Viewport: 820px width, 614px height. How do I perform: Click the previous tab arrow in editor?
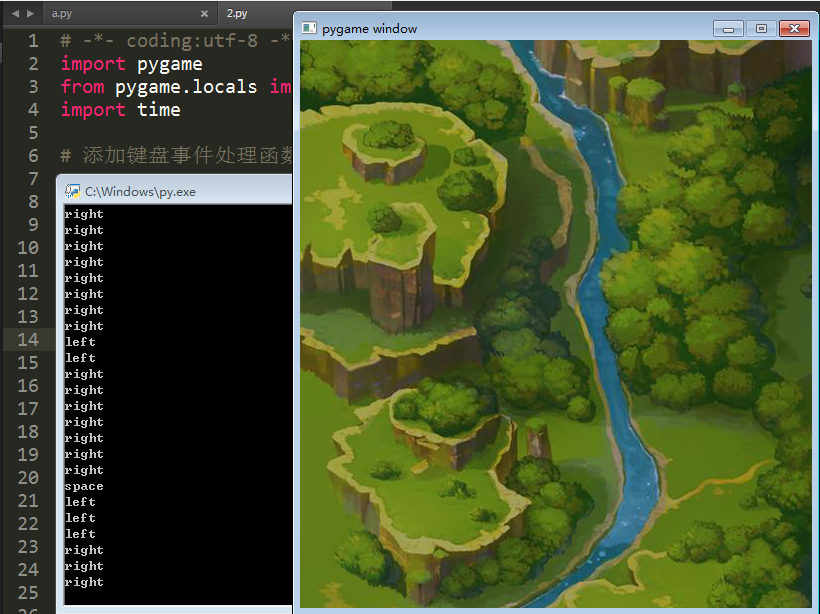pos(15,14)
